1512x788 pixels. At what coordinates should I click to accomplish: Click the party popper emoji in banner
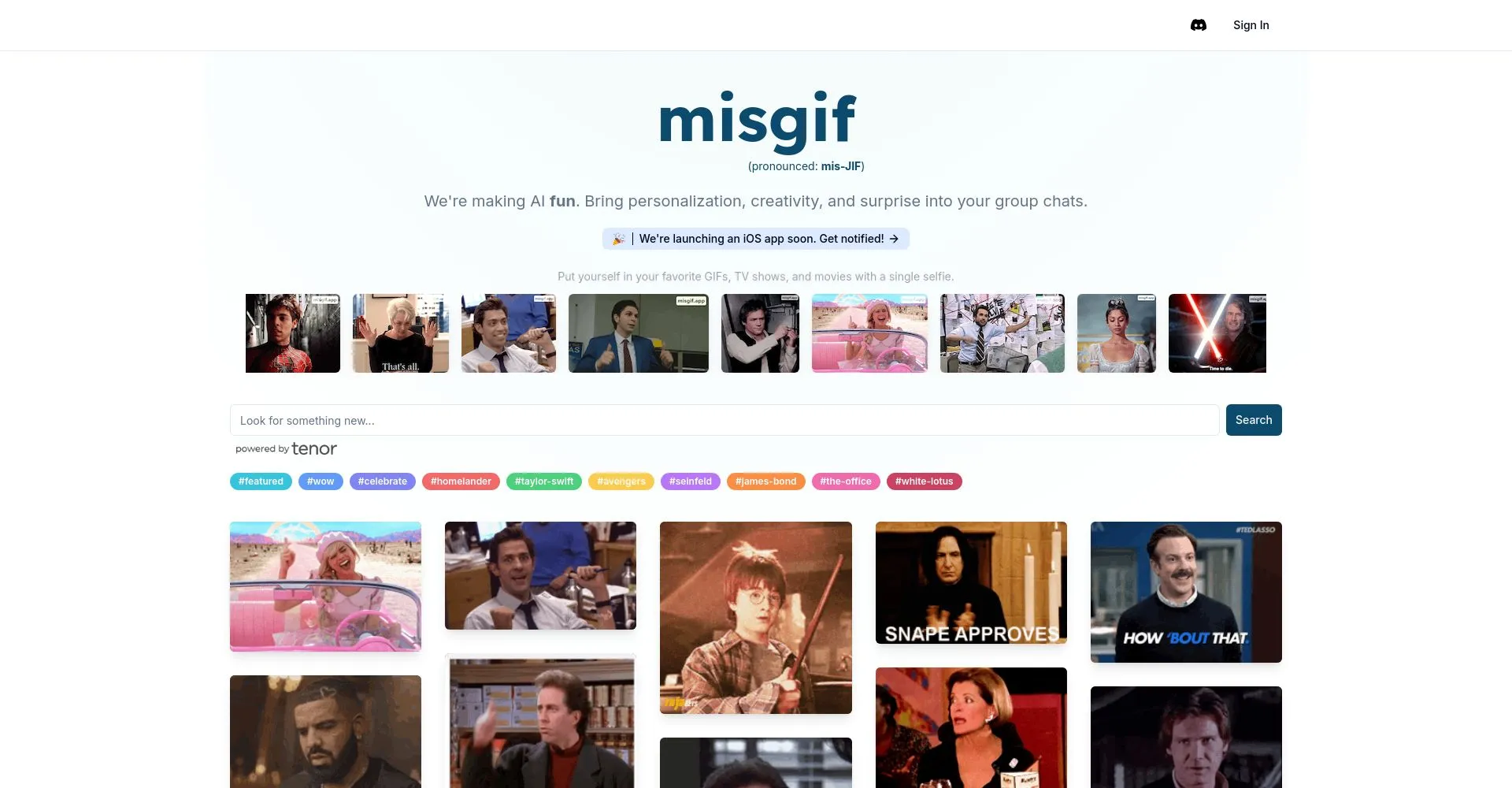tap(619, 239)
